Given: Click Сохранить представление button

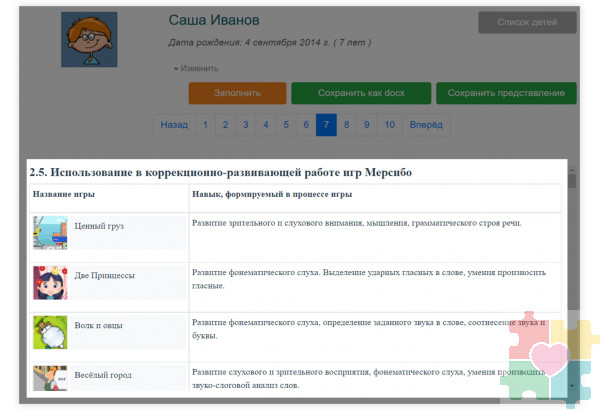Looking at the screenshot, I should click(x=506, y=93).
